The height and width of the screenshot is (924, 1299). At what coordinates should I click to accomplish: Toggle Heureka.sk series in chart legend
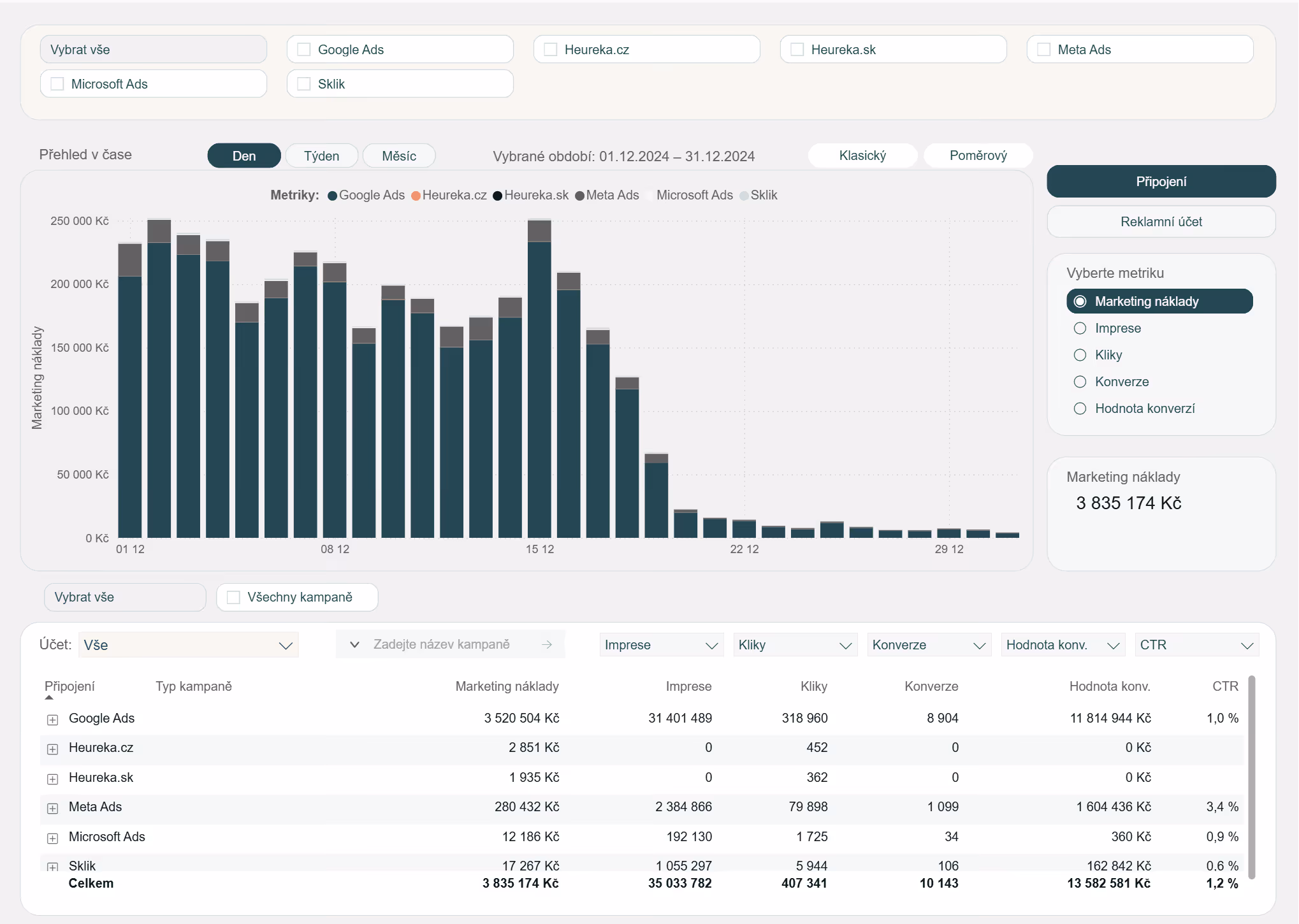coord(531,195)
